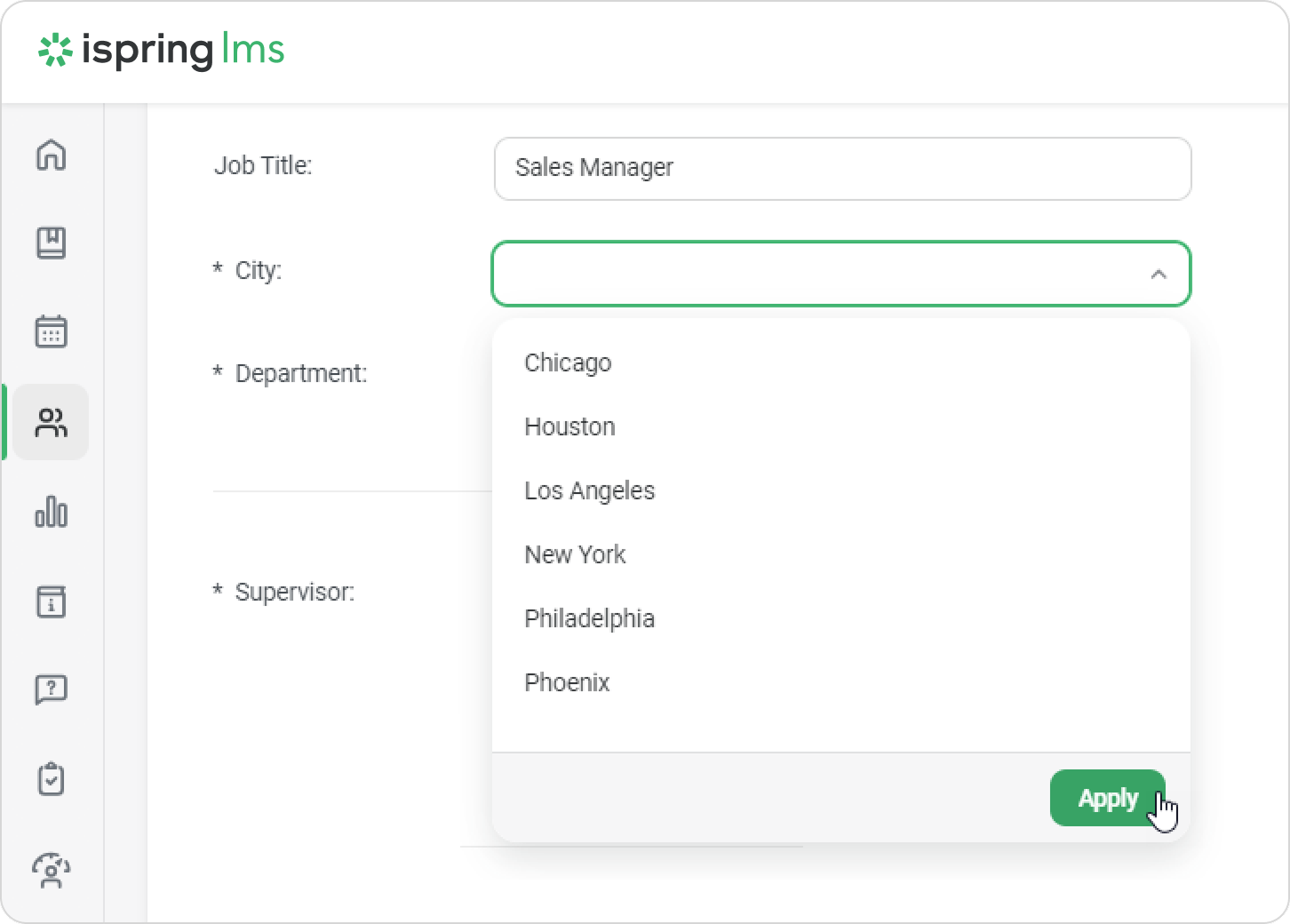Collapse the City dropdown chevron

point(1158,275)
